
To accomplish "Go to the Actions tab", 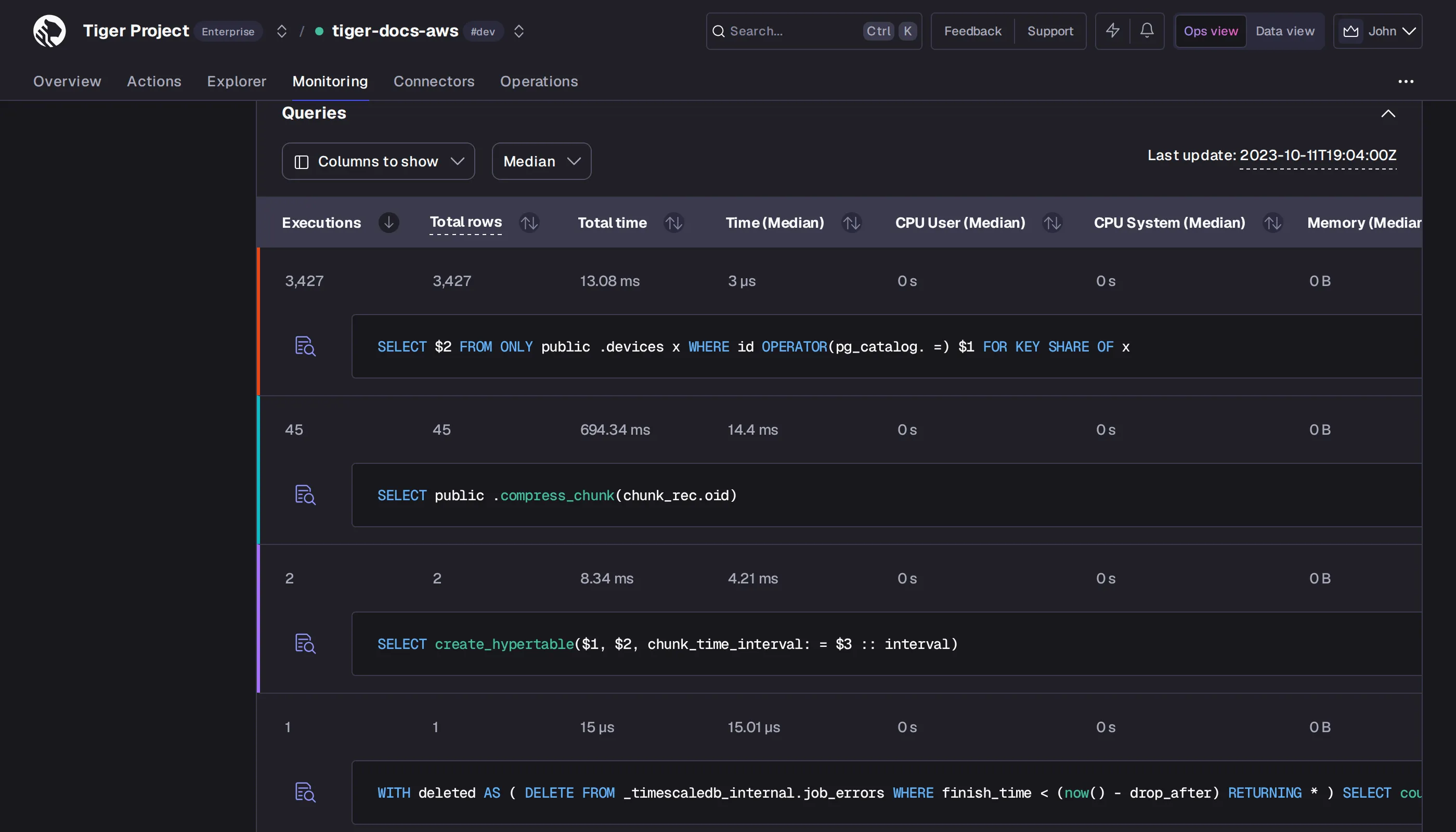I will (x=154, y=81).
